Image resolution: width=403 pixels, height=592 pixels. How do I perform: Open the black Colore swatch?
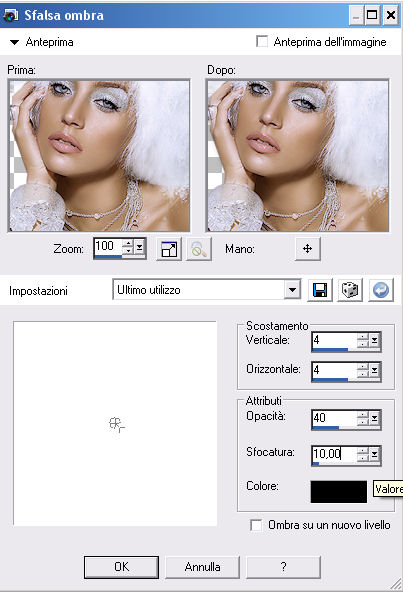click(x=339, y=492)
